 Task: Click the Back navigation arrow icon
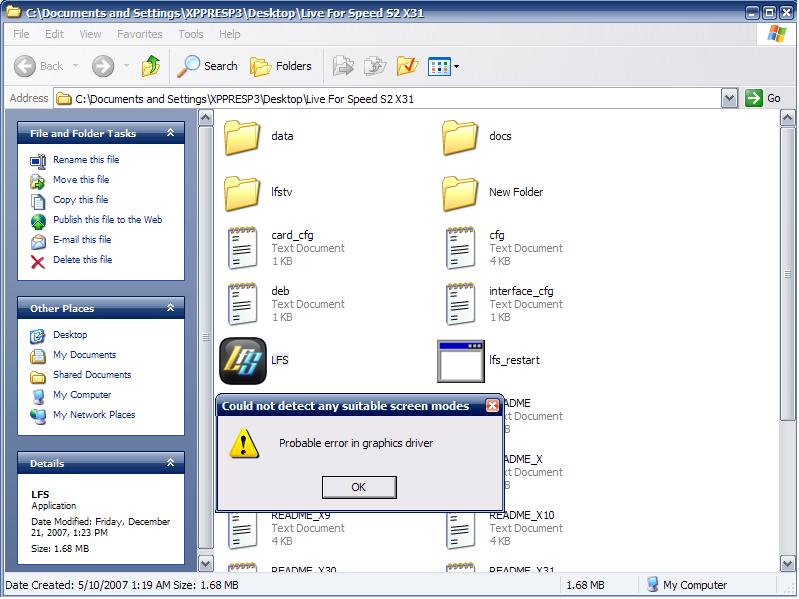click(24, 66)
